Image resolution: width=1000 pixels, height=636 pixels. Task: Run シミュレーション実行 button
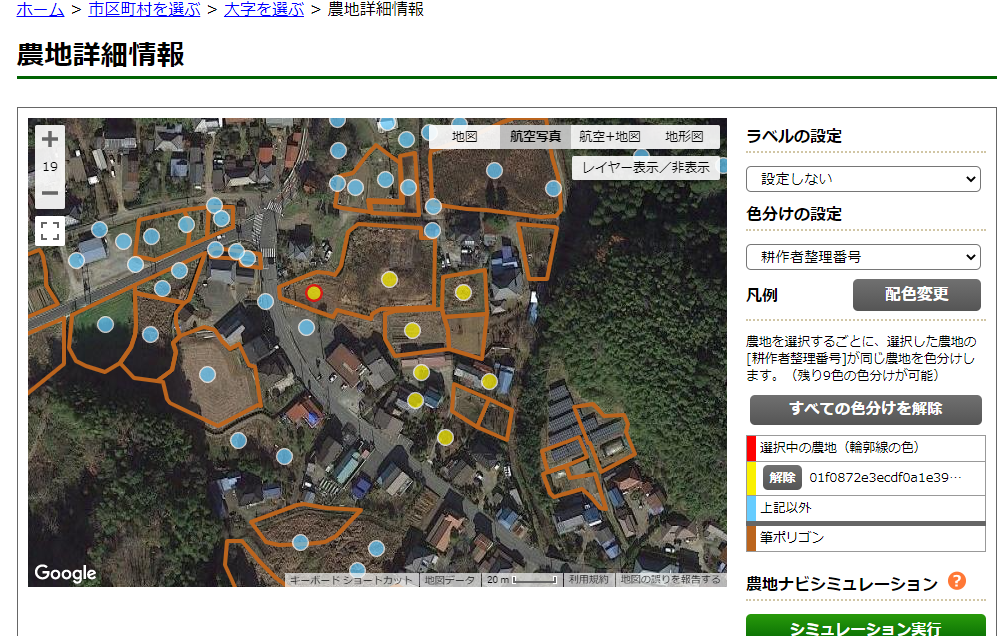[x=865, y=628]
